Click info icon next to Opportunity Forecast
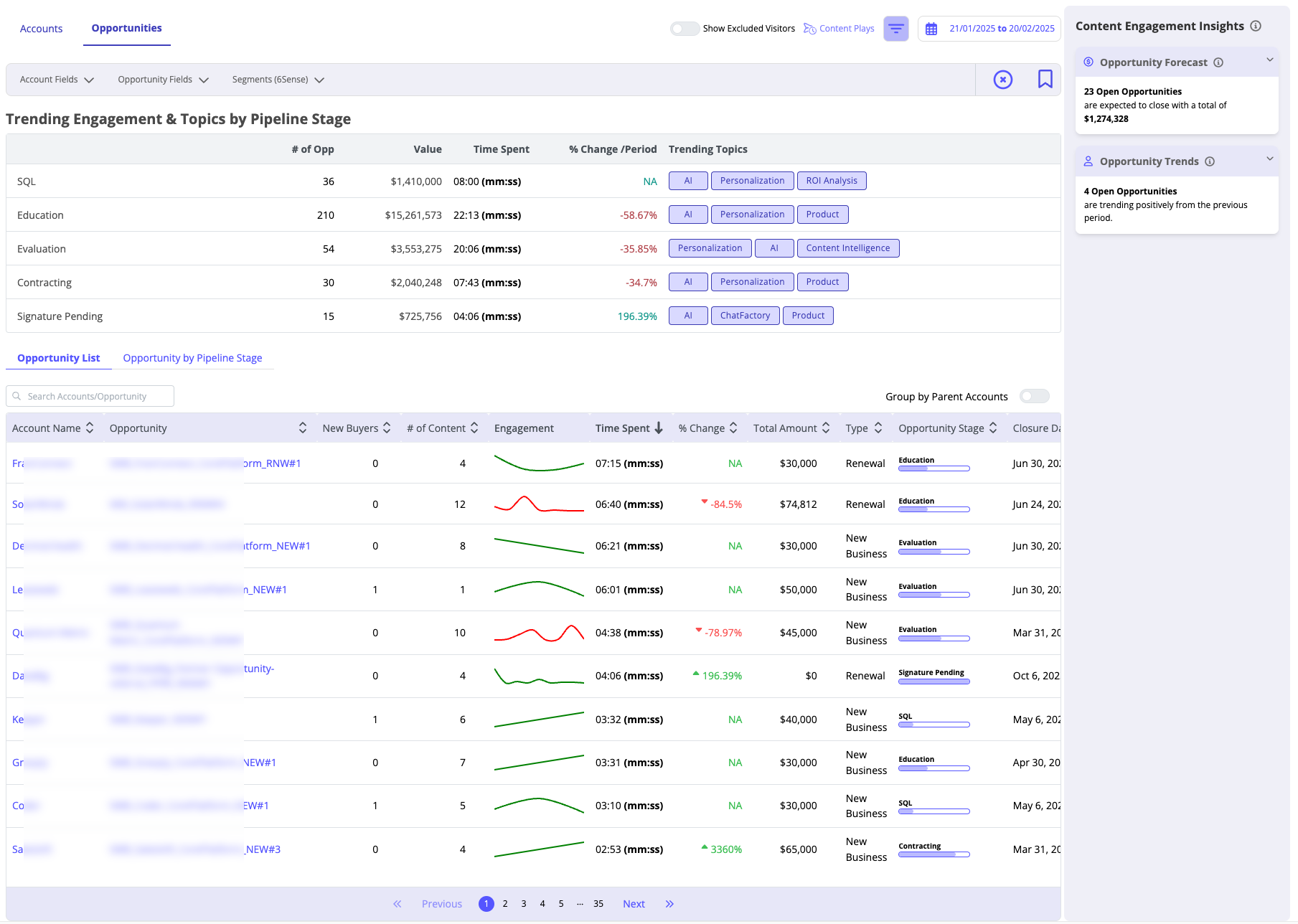 tap(1218, 62)
